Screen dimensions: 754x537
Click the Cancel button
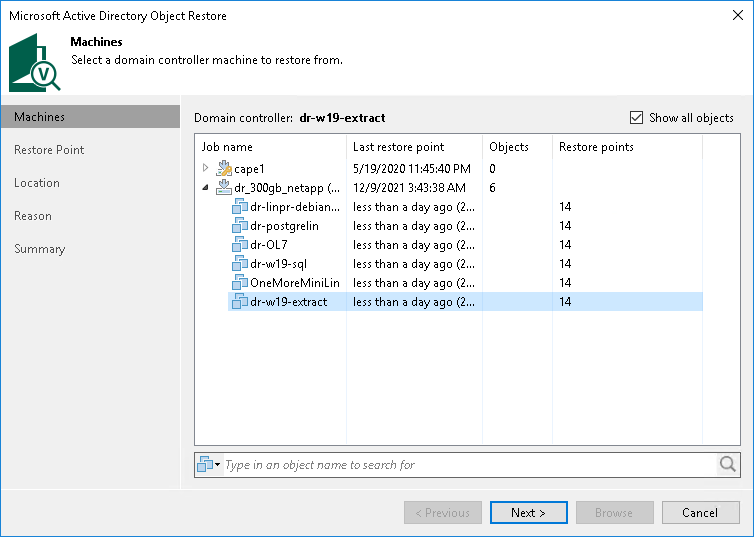tap(700, 512)
